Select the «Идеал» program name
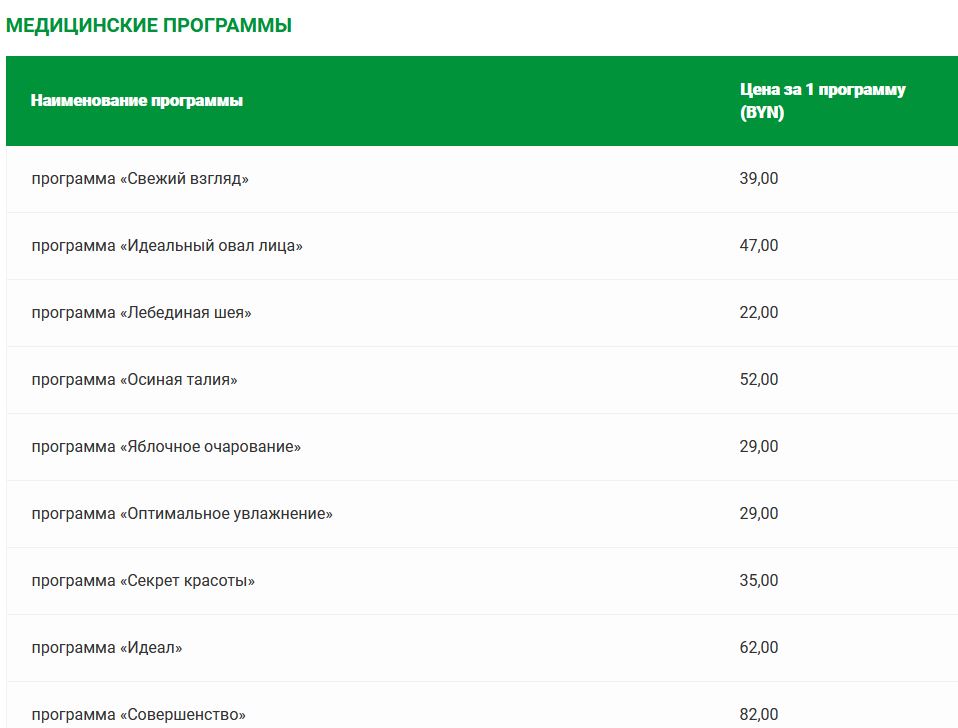The image size is (958, 728). point(107,648)
